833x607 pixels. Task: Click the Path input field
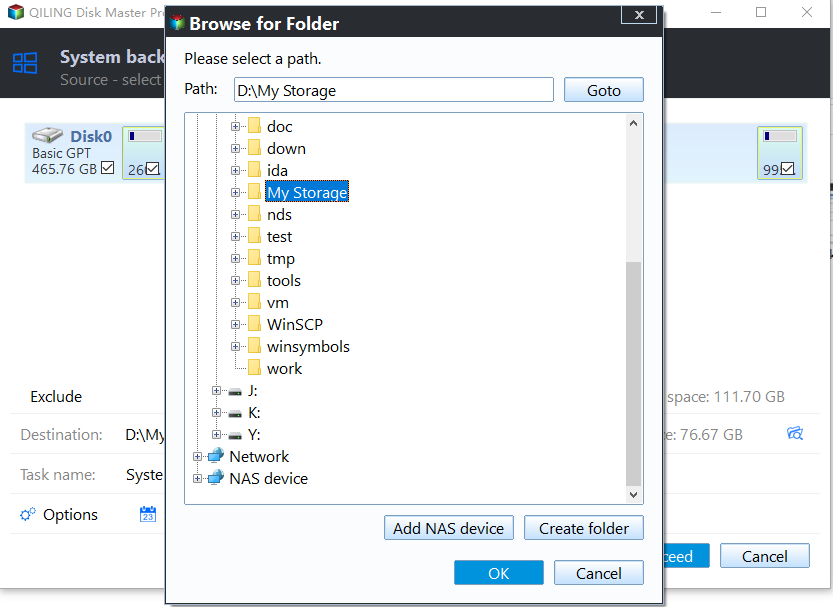point(394,90)
